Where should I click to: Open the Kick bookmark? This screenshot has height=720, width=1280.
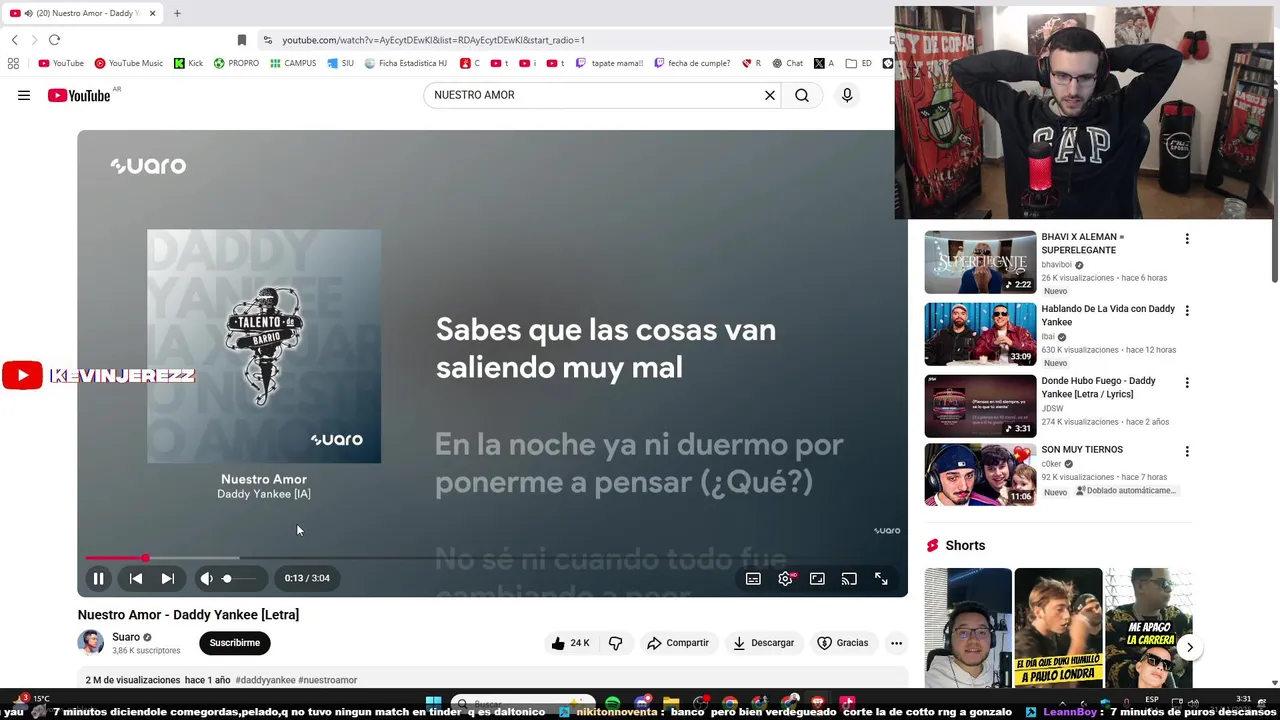point(188,63)
